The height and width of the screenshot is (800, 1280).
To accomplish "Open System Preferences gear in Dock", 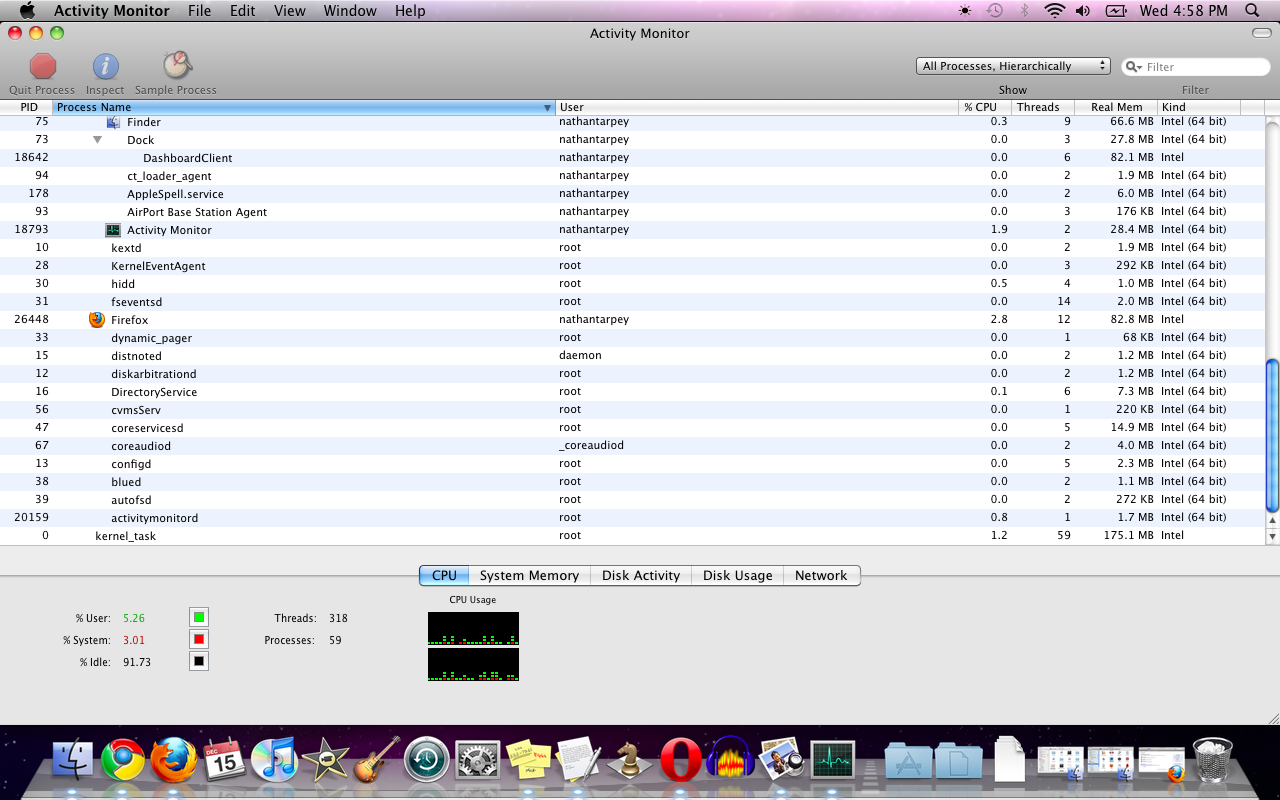I will pos(478,761).
